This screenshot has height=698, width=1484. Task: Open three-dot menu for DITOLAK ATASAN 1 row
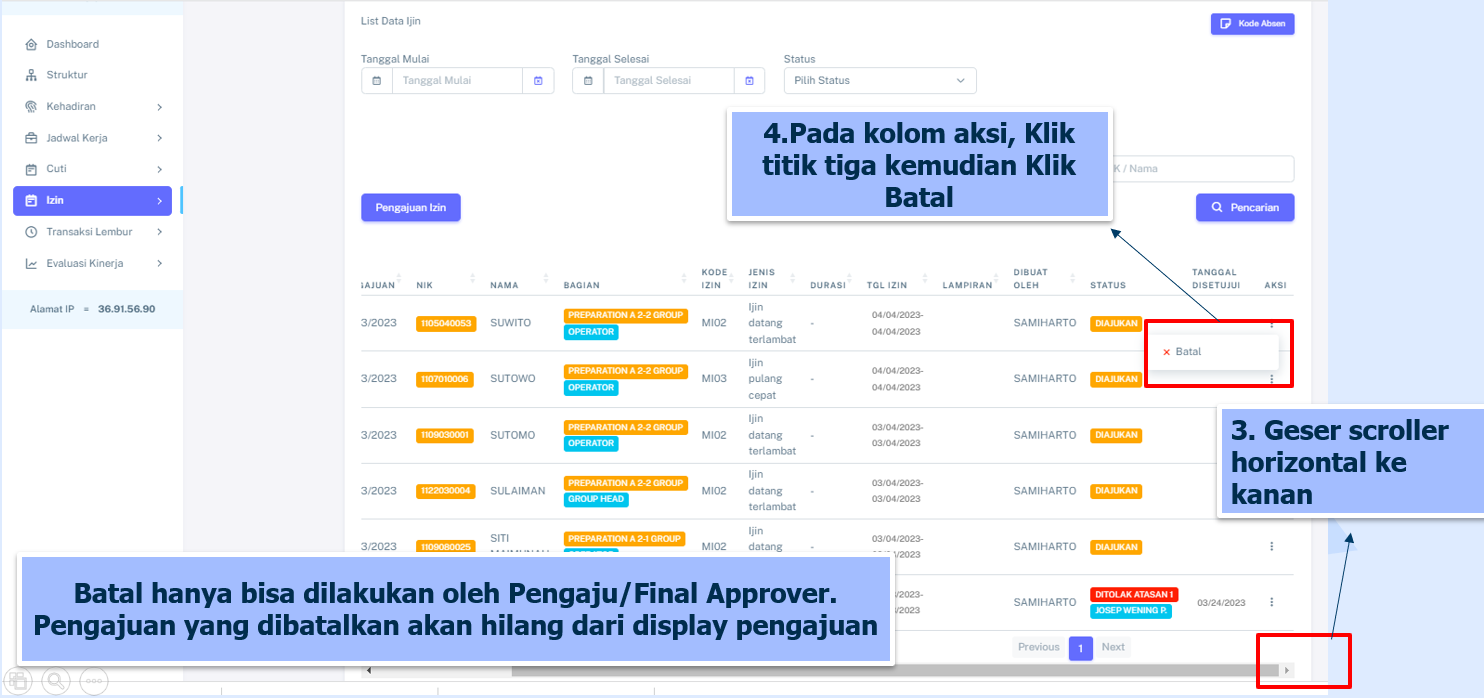click(x=1271, y=602)
